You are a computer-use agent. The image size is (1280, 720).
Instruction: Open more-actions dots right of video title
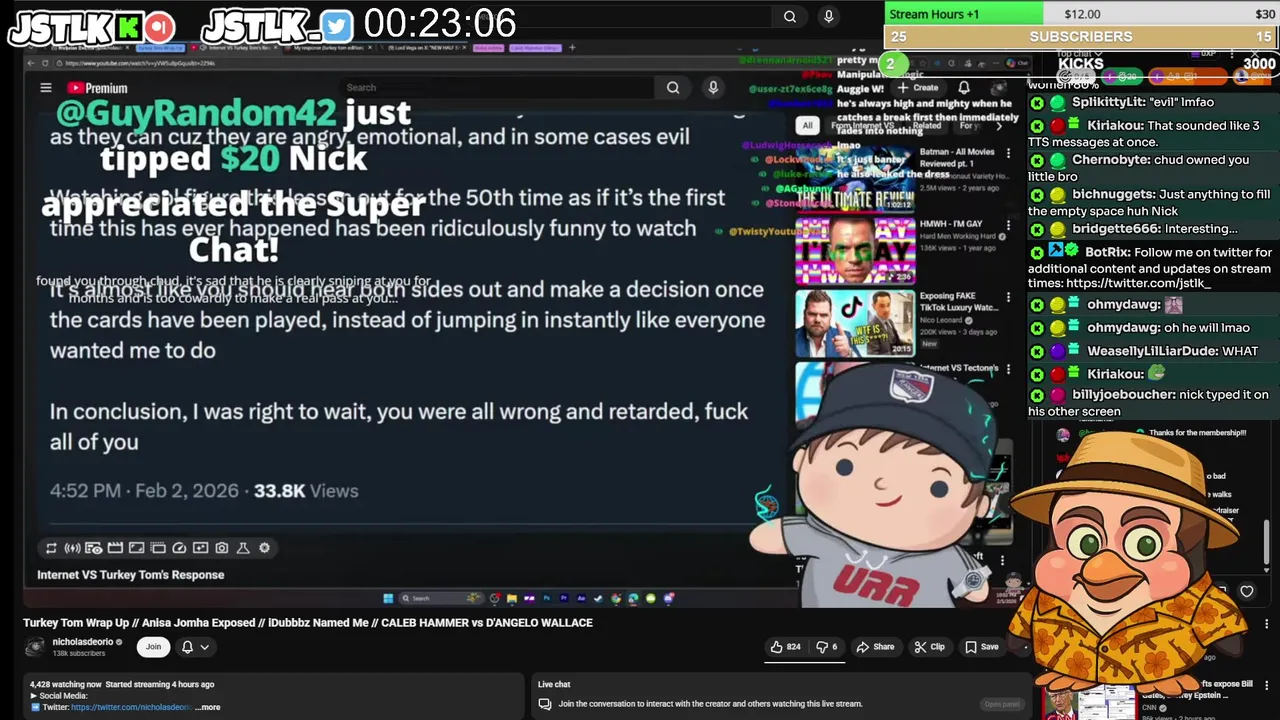[x=1267, y=623]
